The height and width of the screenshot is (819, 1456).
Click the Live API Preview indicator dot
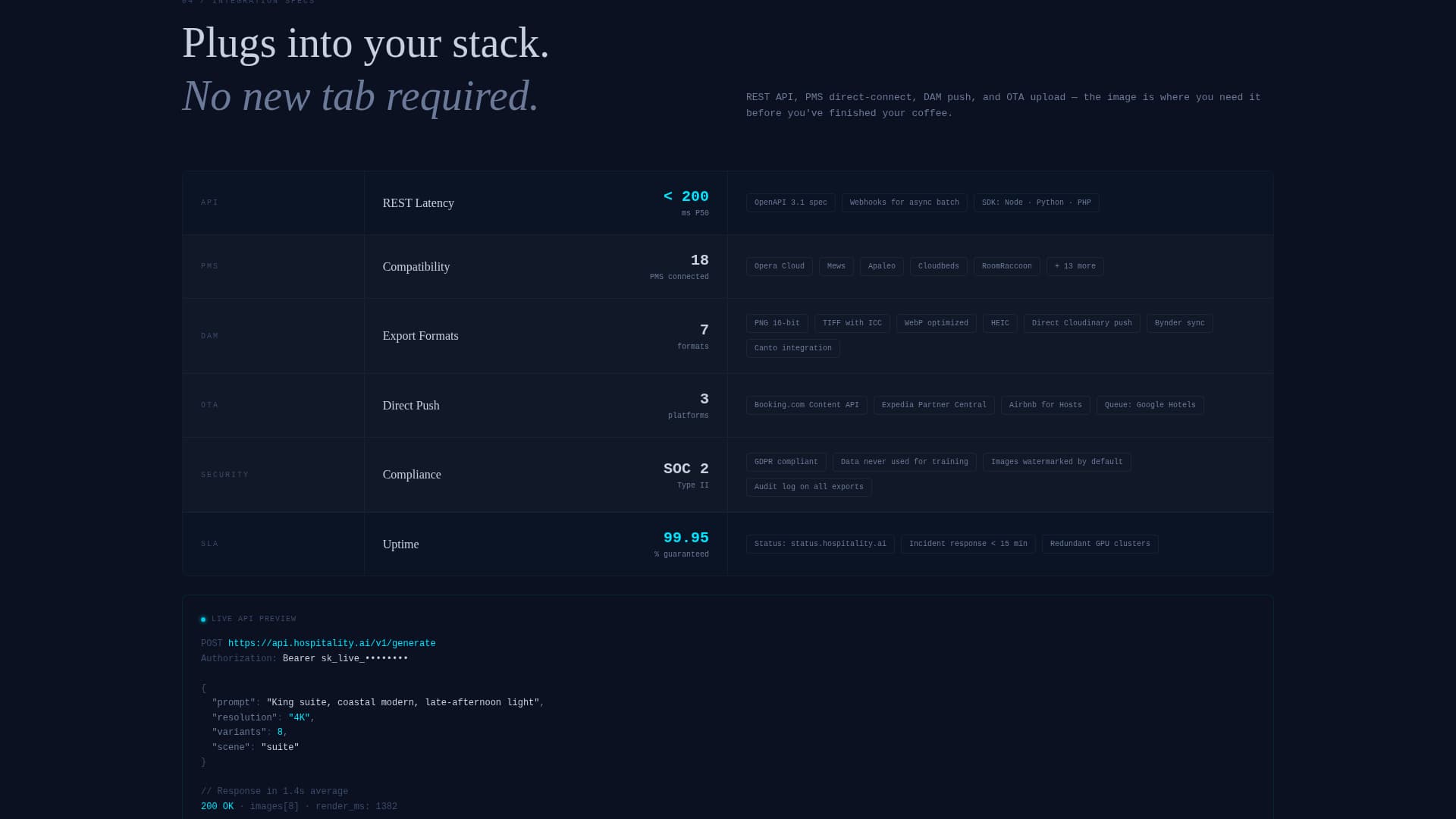point(203,620)
